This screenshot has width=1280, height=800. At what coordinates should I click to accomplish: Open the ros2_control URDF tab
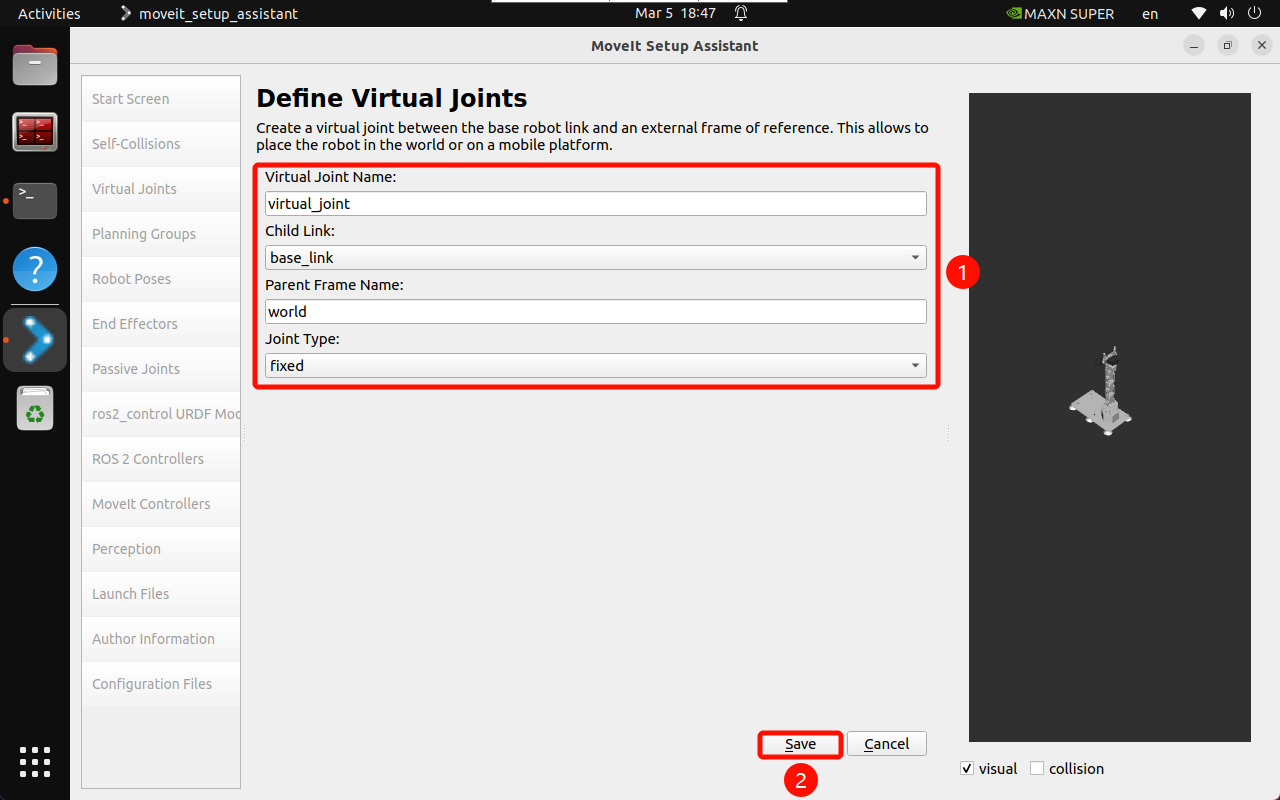pos(161,414)
